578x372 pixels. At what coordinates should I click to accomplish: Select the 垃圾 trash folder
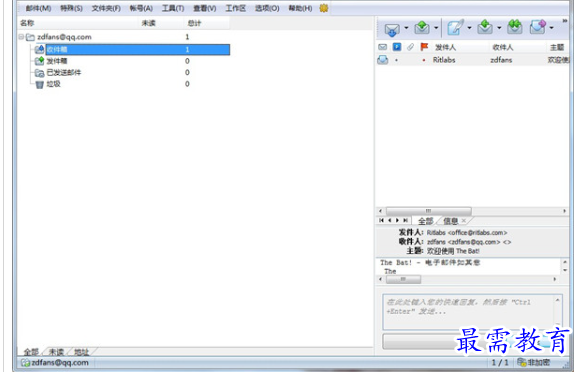tap(53, 84)
